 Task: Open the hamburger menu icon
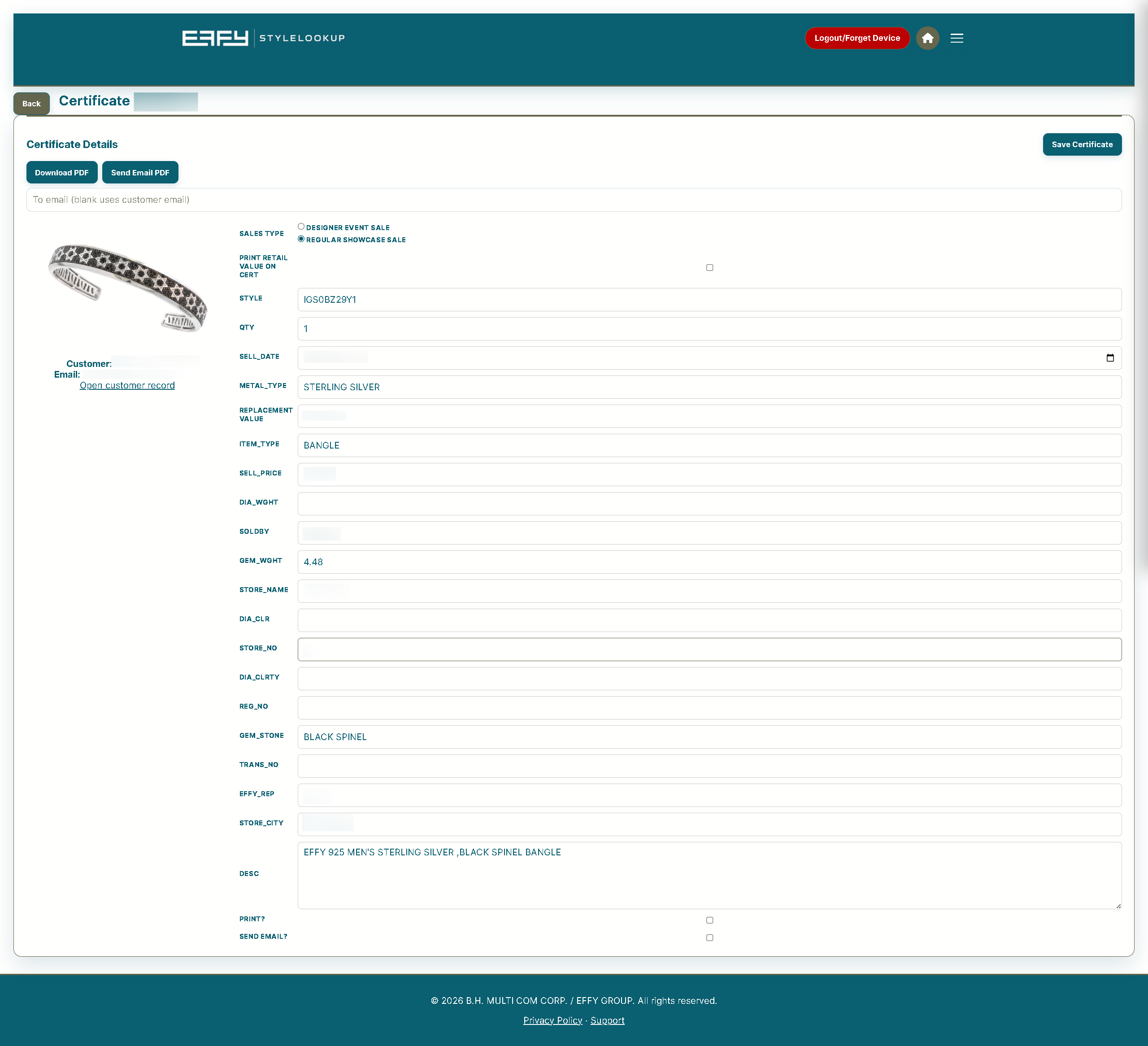point(957,38)
